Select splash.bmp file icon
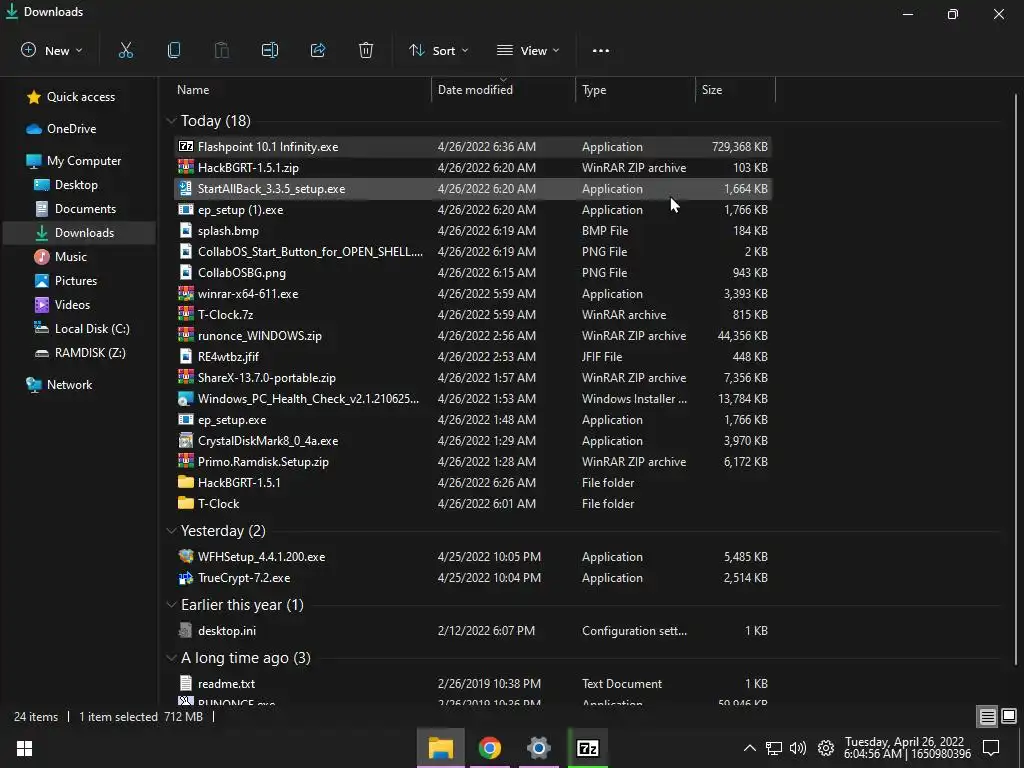Viewport: 1024px width, 768px height. [x=185, y=231]
